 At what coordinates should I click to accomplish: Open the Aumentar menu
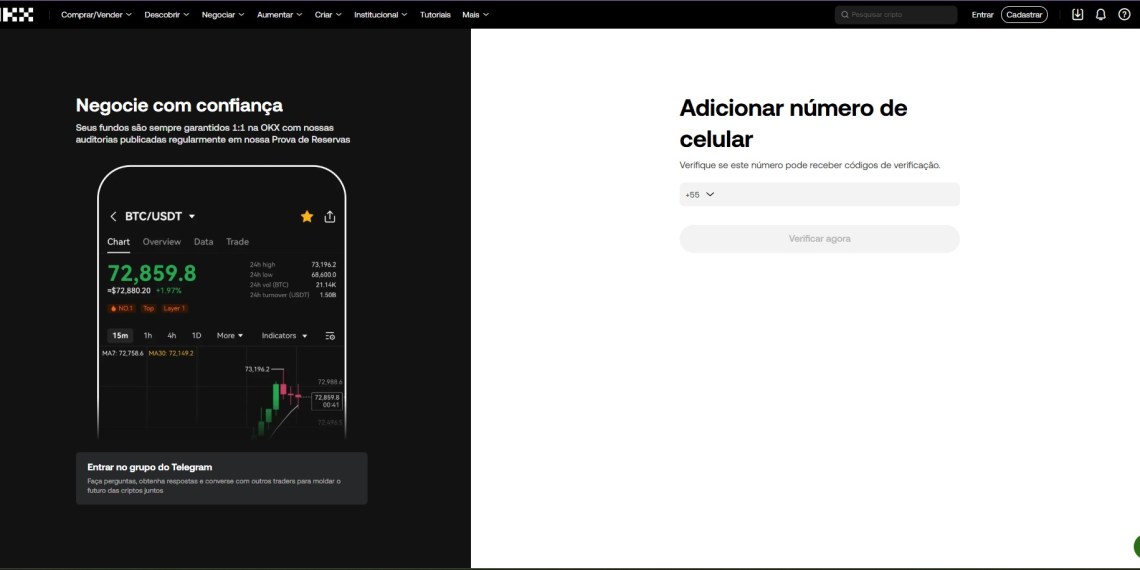point(279,15)
